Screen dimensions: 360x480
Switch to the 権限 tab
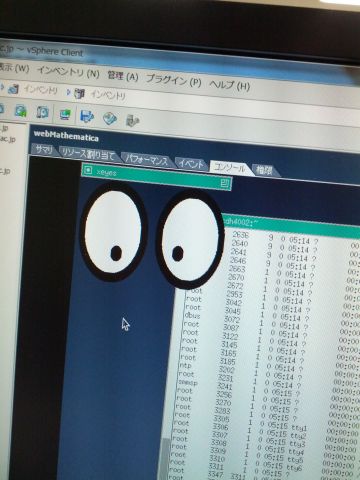(x=264, y=170)
